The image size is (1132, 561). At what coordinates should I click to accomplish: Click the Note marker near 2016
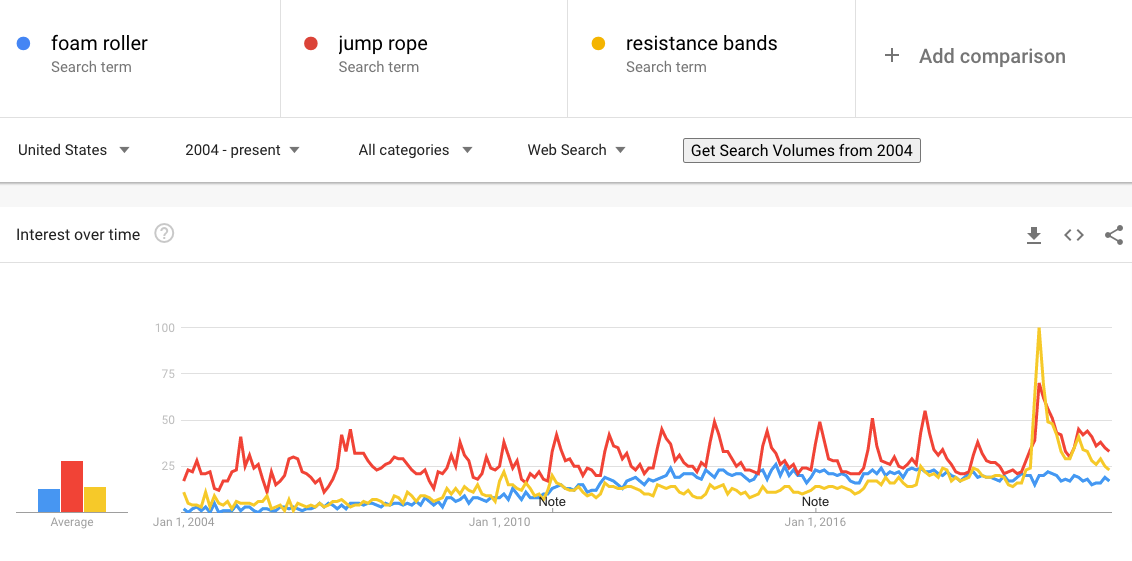click(815, 501)
